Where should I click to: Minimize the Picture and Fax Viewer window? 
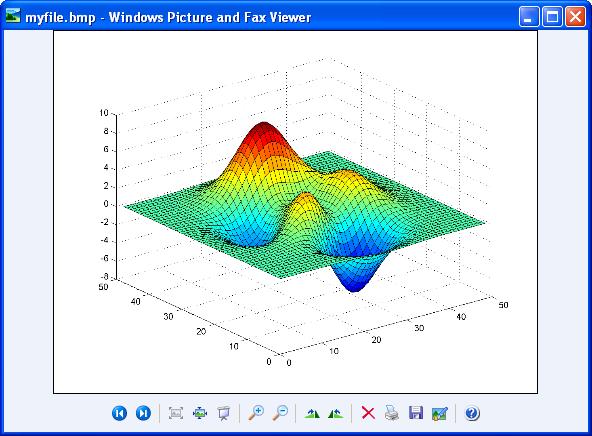pyautogui.click(x=529, y=17)
